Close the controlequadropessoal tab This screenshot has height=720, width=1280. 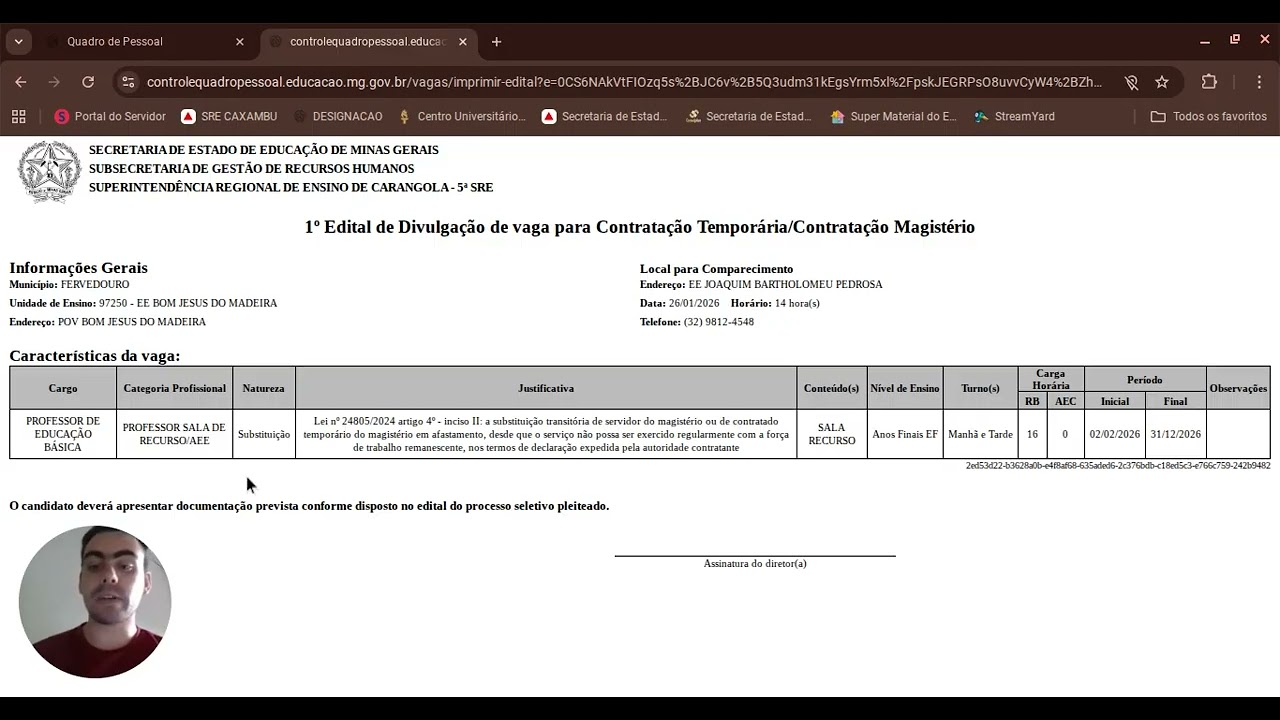click(462, 42)
